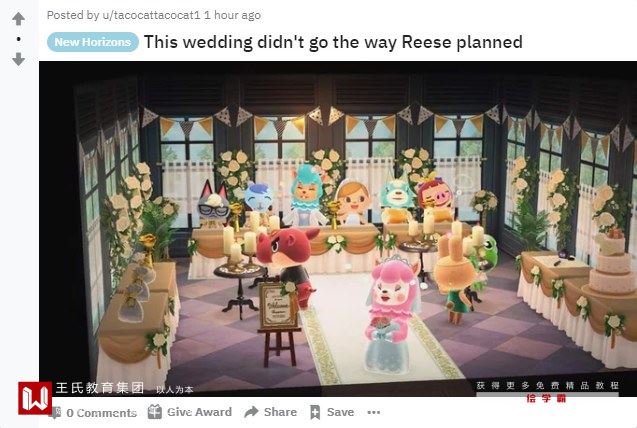
Task: Click the 王氏教育集团 watermark text
Action: pyautogui.click(x=100, y=388)
